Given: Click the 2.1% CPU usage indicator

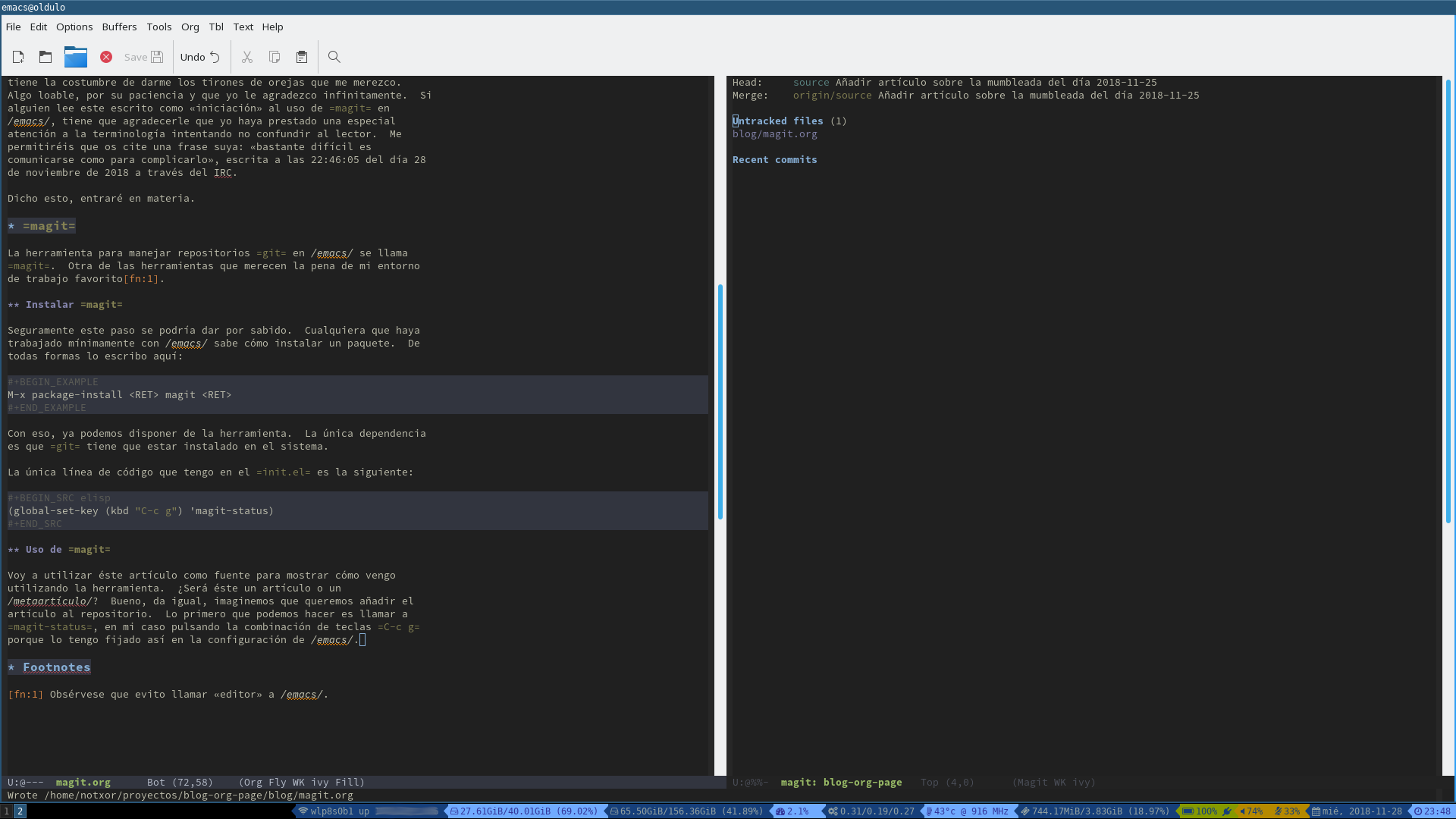Looking at the screenshot, I should 792,811.
